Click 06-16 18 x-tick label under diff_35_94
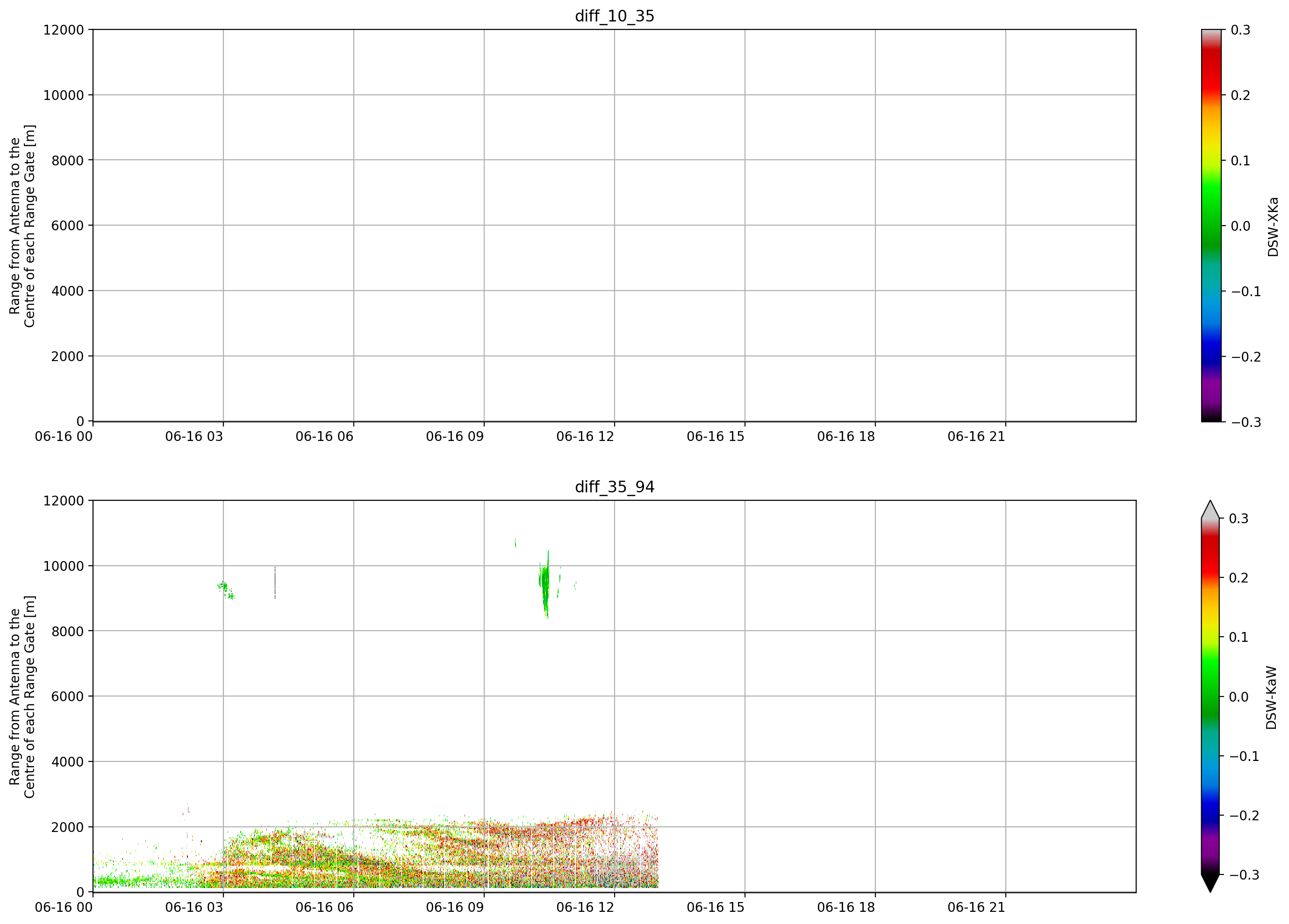1289x924 pixels. pyautogui.click(x=845, y=907)
